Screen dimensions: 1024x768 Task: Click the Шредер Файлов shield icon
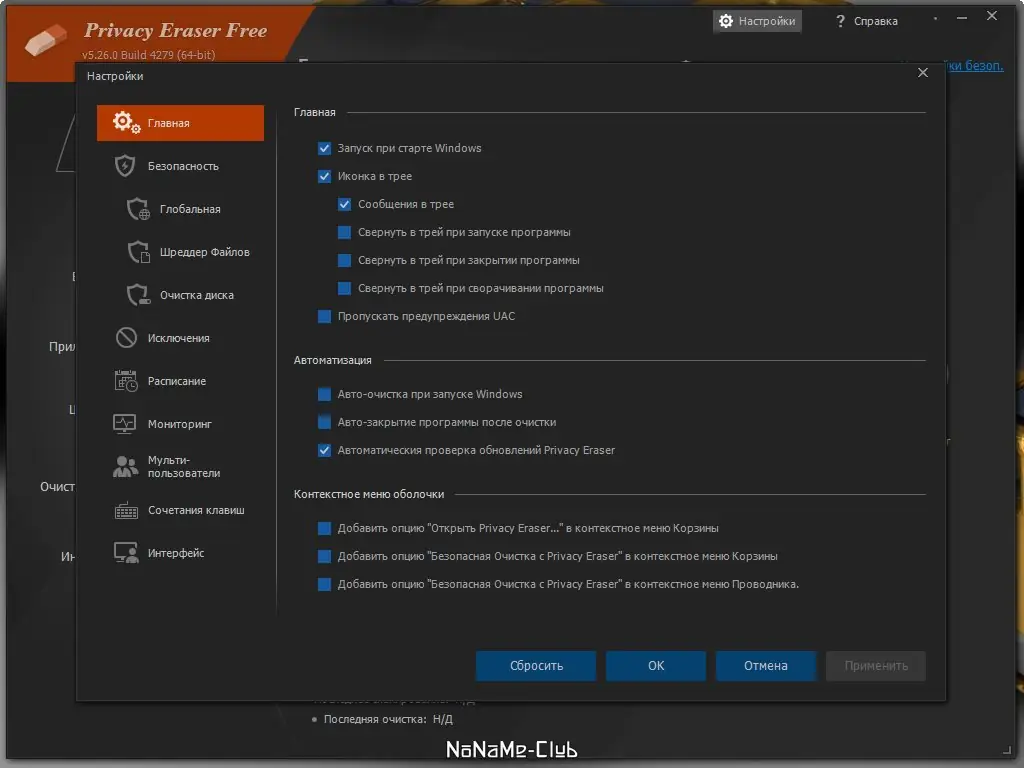tap(138, 252)
